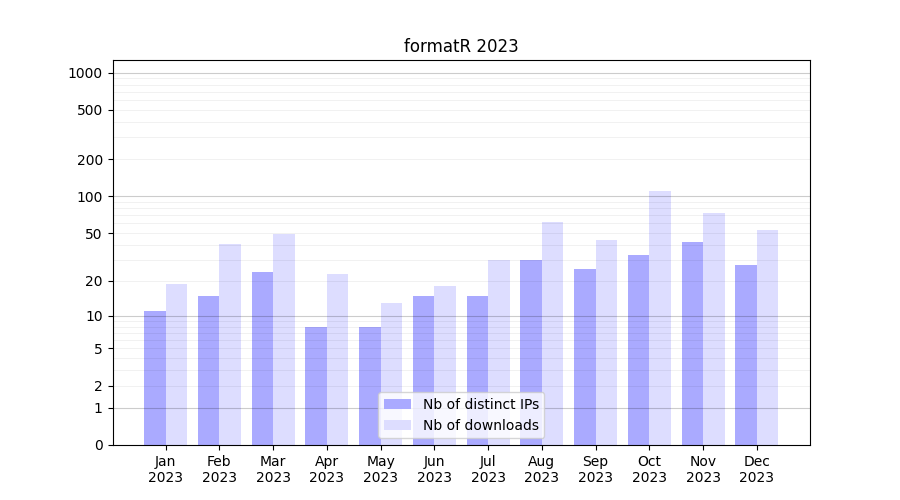Click the Oct 2023 x-axis label

point(649,469)
